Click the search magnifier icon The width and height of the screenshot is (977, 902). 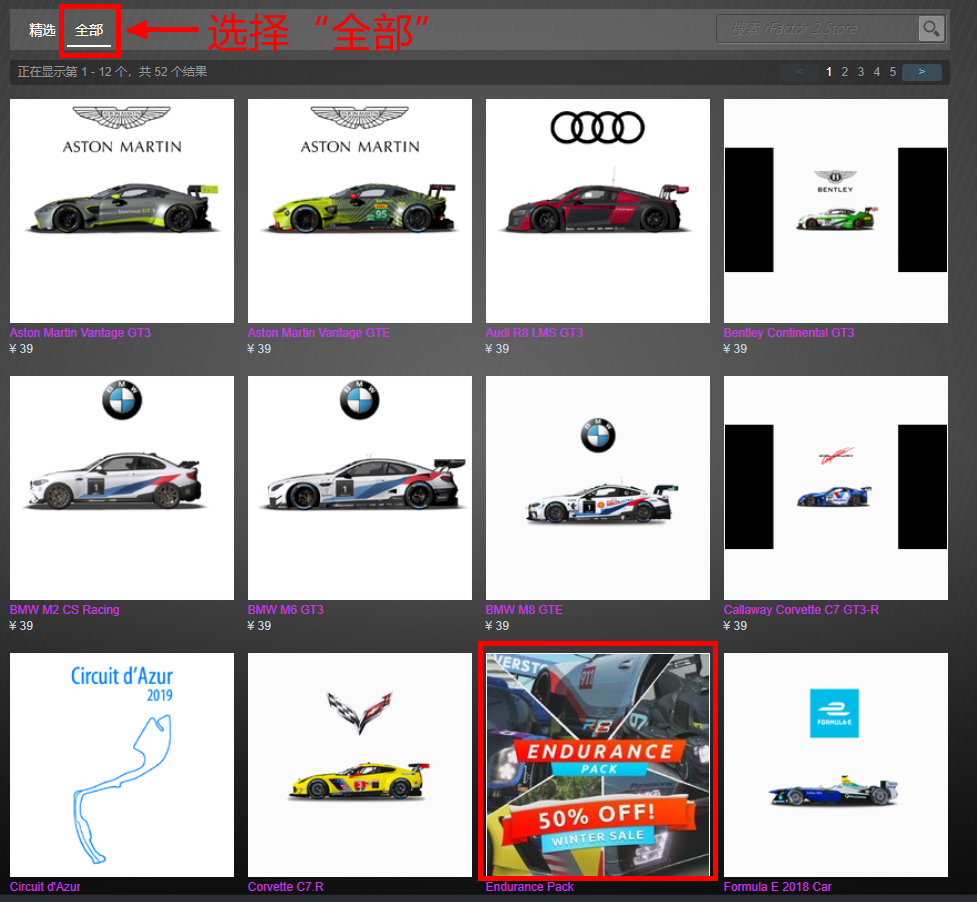[x=931, y=29]
